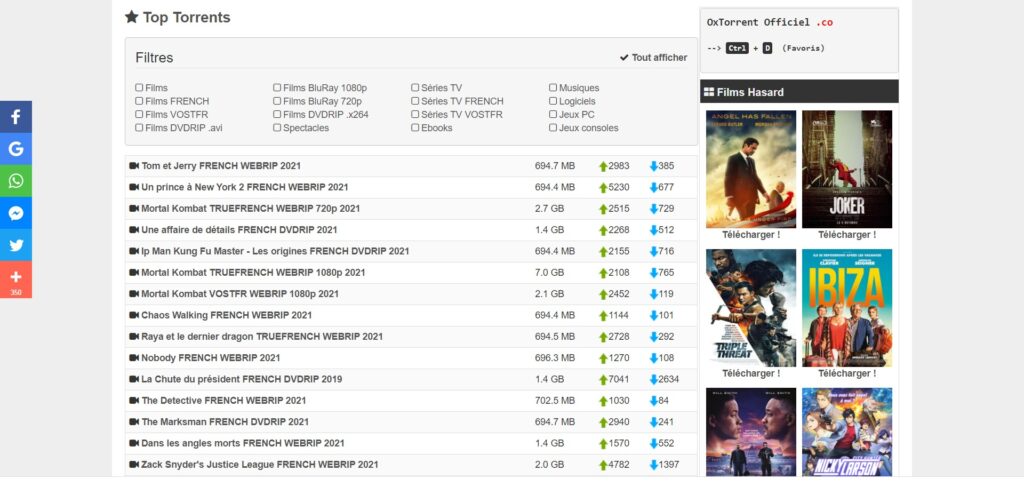Open Raya et le dernier dragon torrent

pyautogui.click(x=262, y=336)
